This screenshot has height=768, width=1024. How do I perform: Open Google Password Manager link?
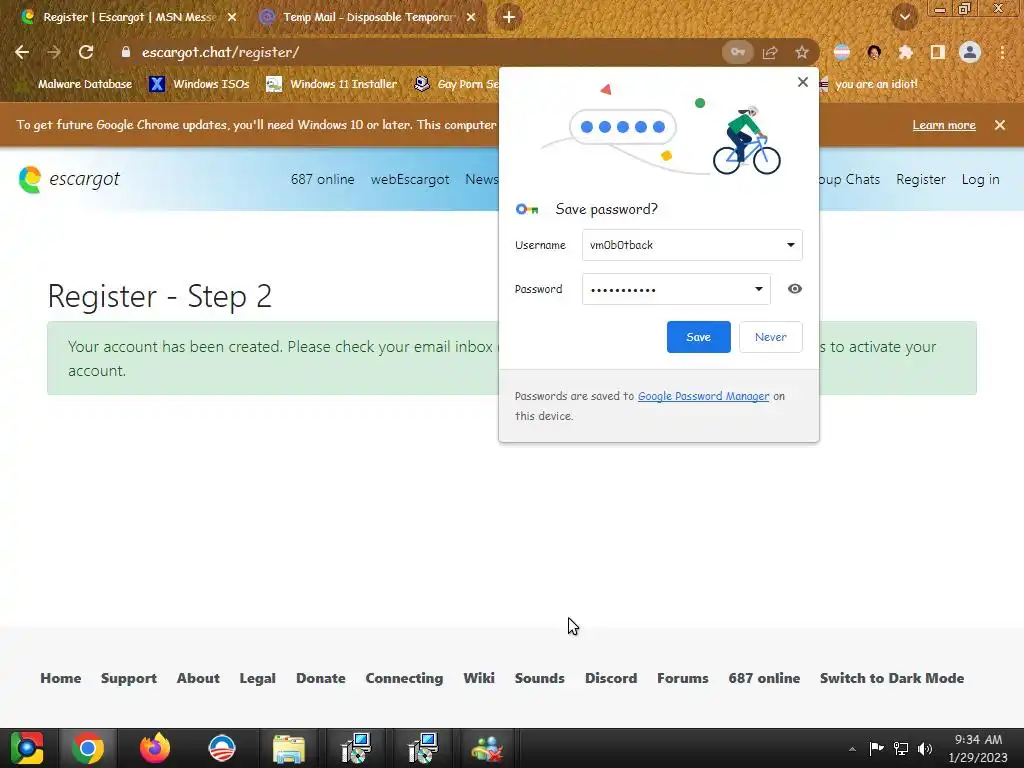(x=703, y=396)
